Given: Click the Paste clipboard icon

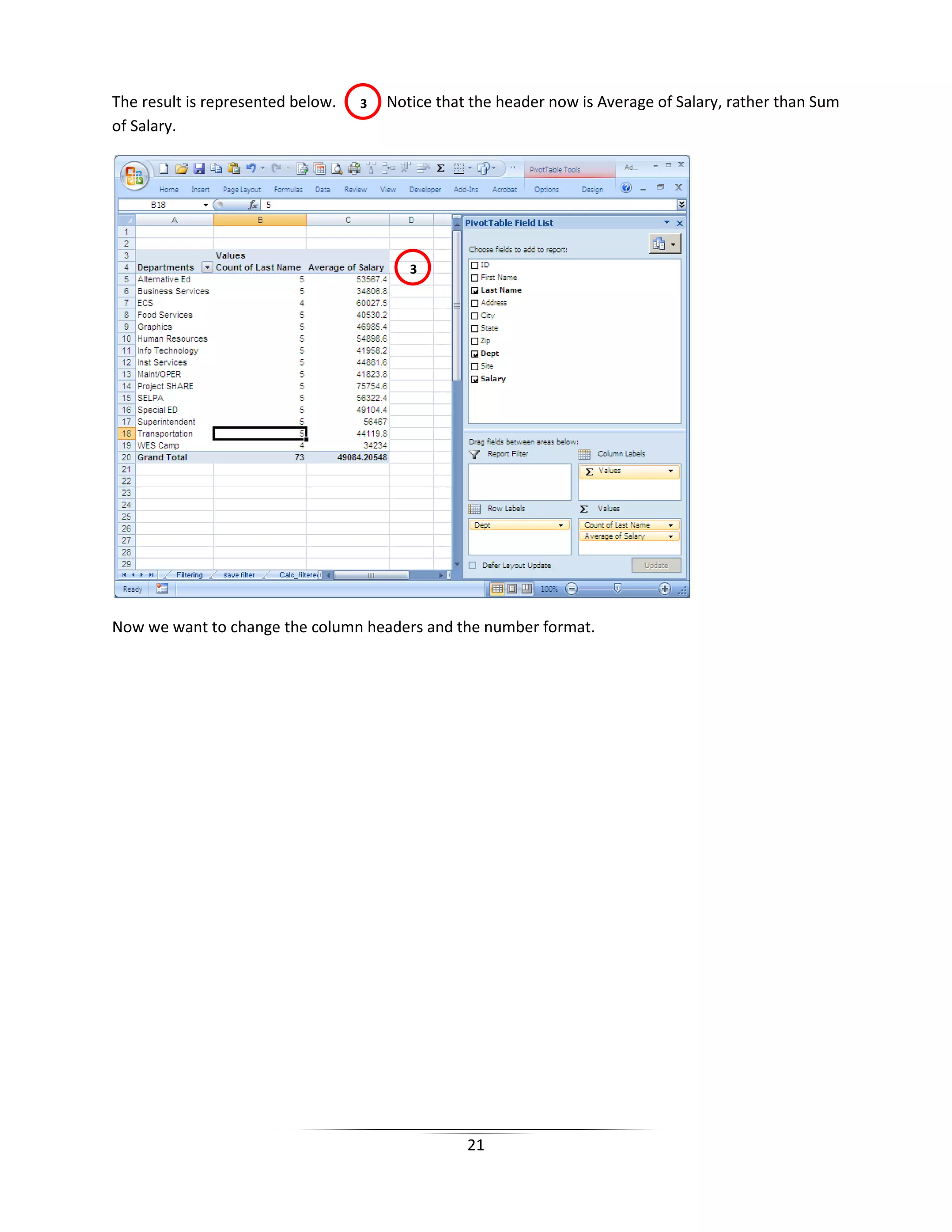Looking at the screenshot, I should point(234,168).
